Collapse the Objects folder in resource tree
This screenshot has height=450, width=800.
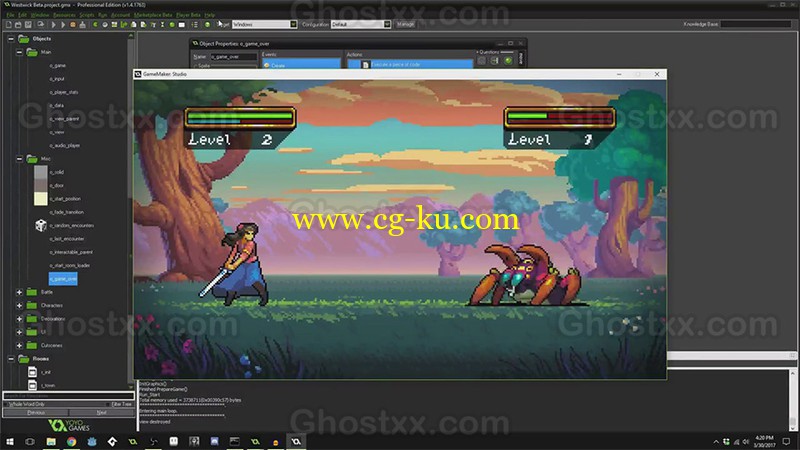pyautogui.click(x=11, y=39)
